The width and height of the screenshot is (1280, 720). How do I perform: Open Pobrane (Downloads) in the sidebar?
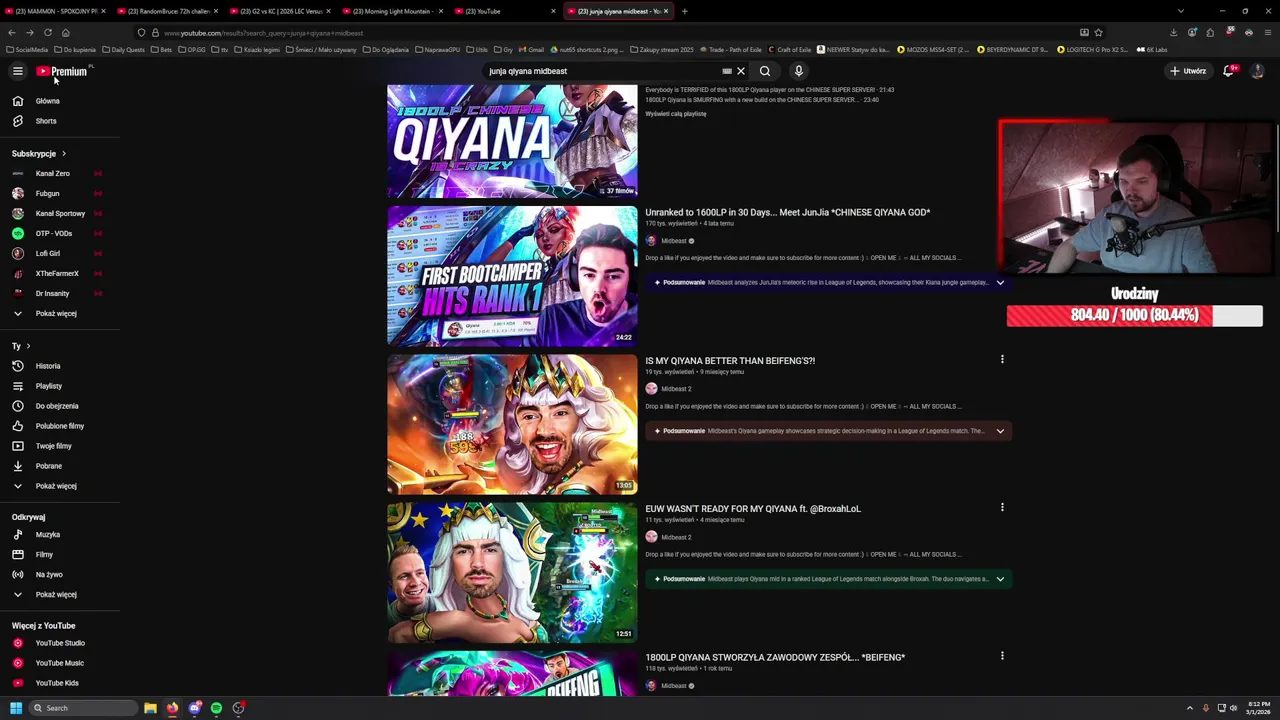point(49,466)
